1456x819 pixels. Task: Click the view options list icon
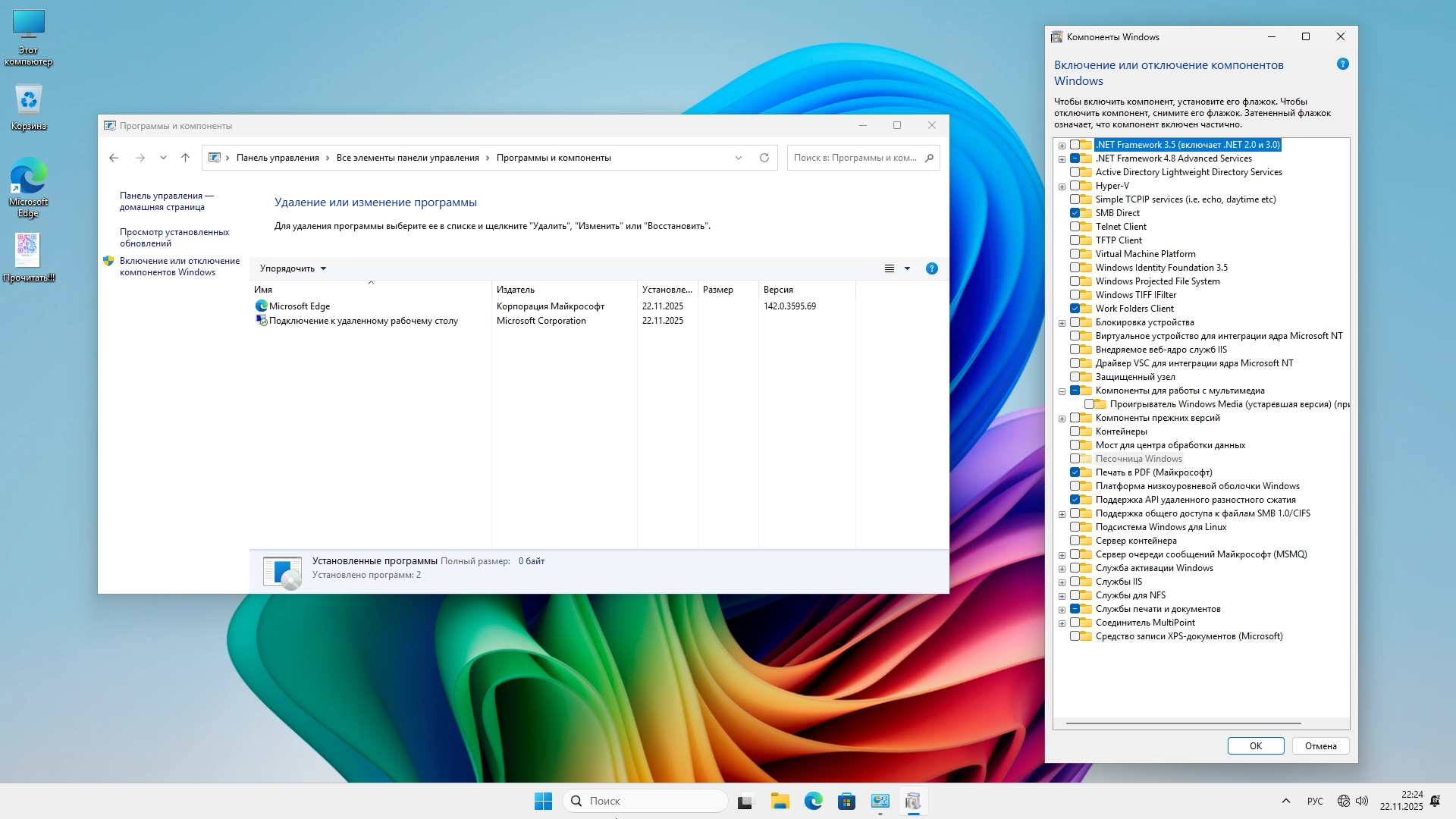pos(890,268)
